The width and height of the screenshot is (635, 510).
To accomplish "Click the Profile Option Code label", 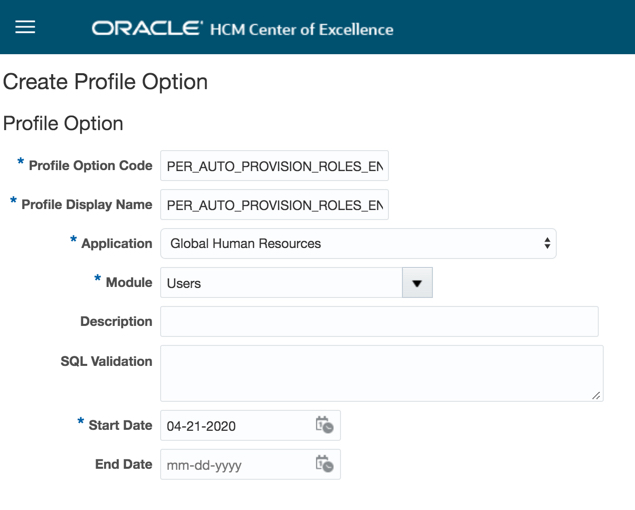I will 90,165.
